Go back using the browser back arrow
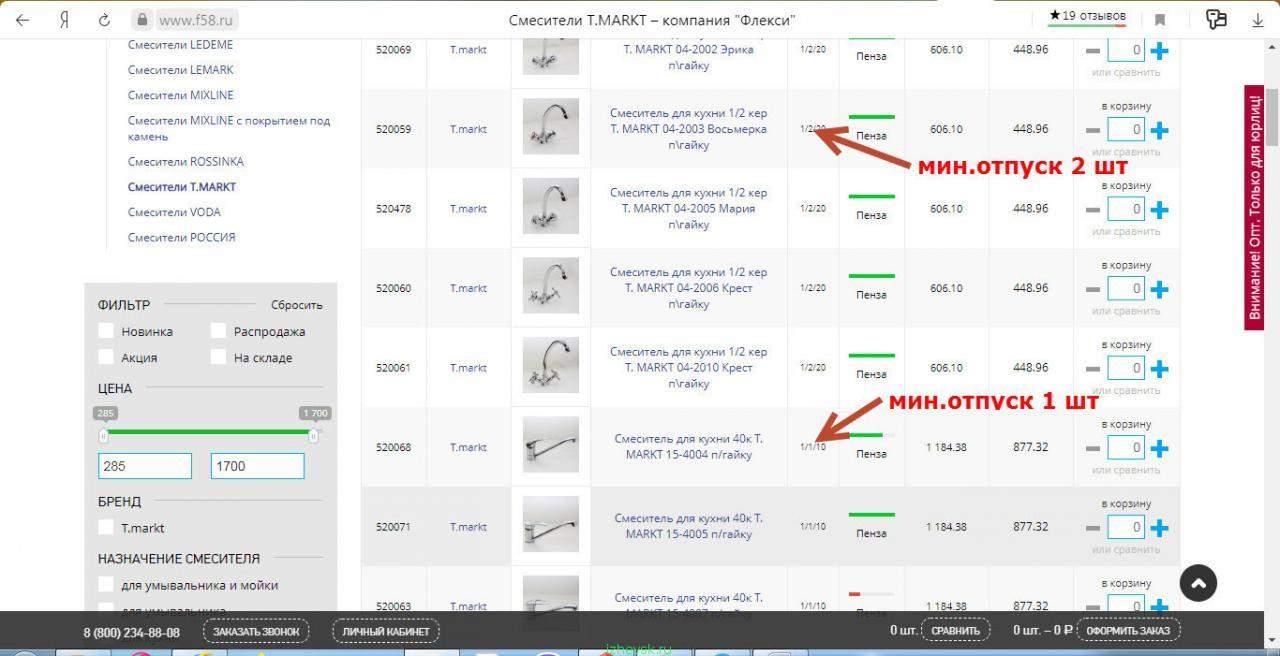Image resolution: width=1280 pixels, height=656 pixels. tap(22, 20)
